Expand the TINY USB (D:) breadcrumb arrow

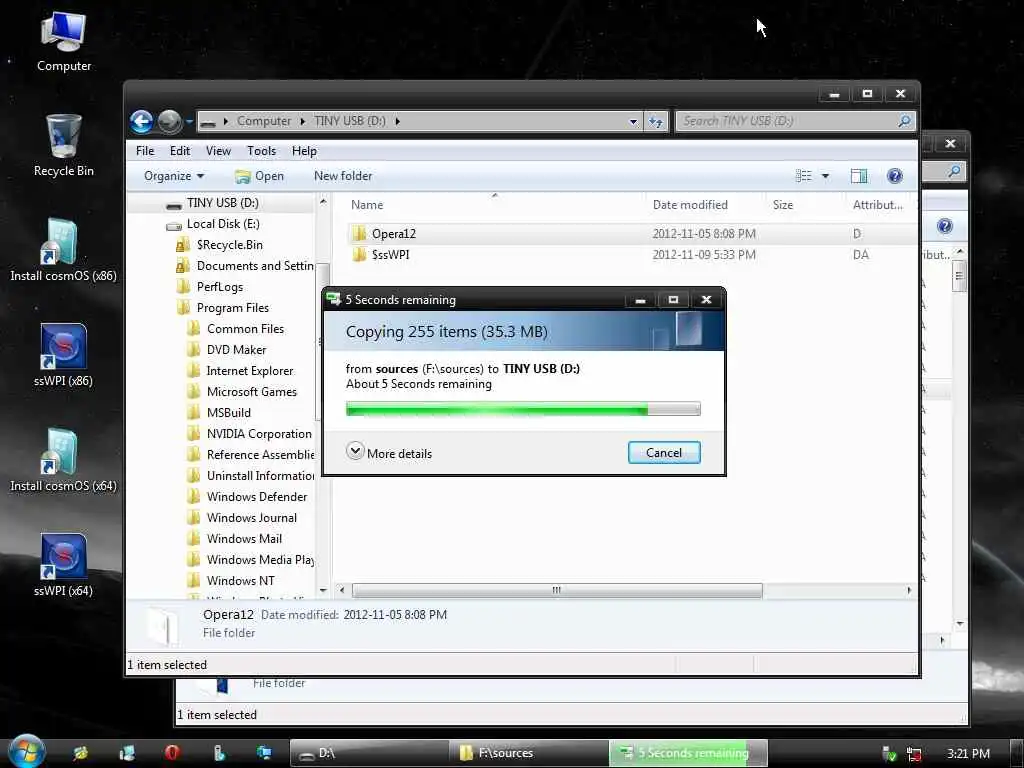tap(397, 121)
